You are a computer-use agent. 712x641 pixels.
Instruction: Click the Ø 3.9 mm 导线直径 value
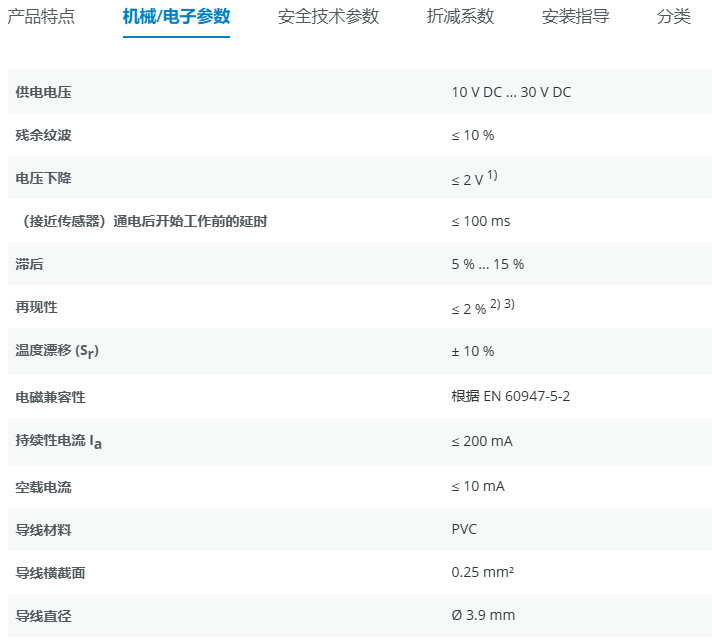click(483, 615)
